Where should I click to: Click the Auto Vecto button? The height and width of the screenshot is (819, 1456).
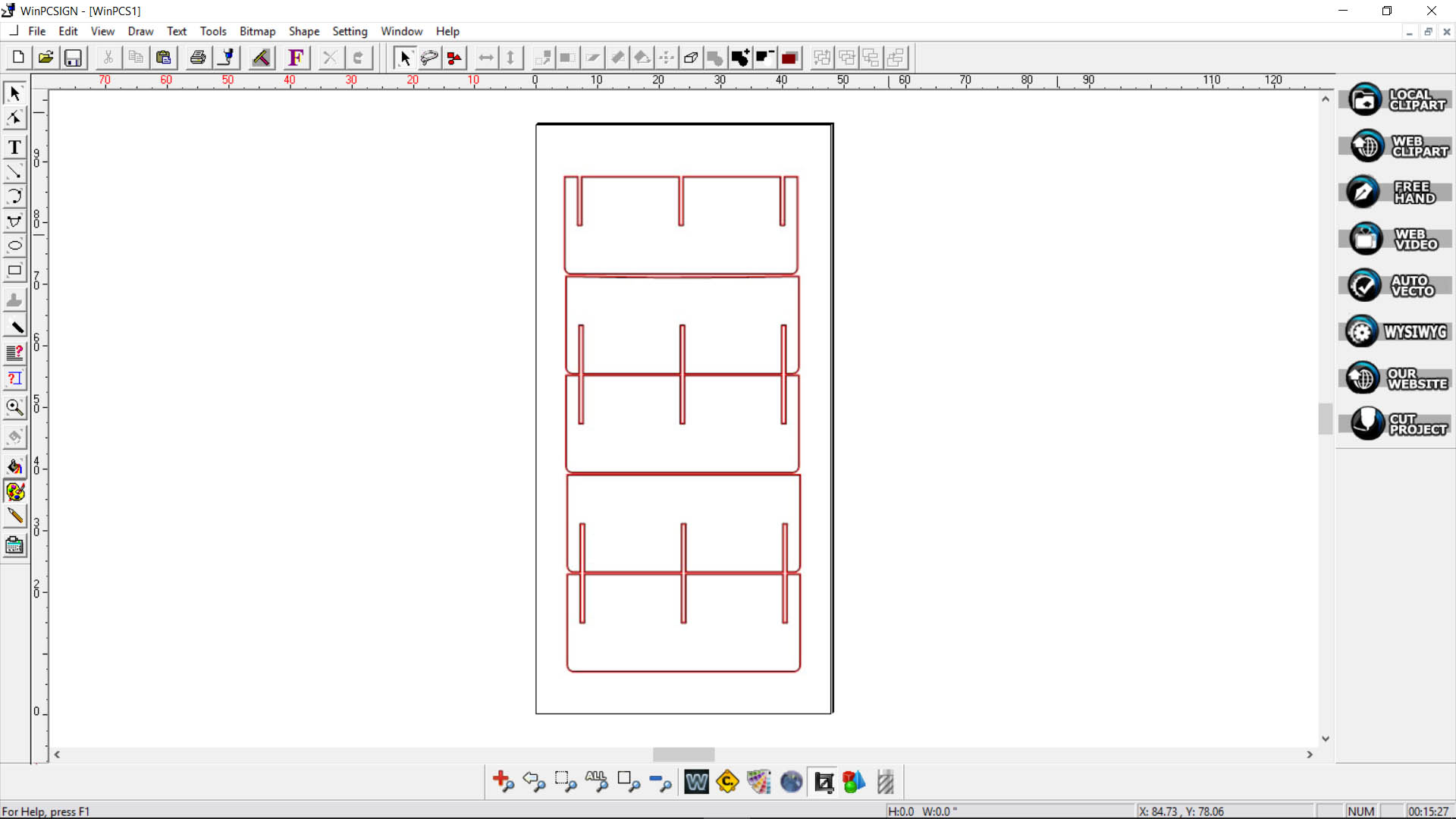point(1397,285)
